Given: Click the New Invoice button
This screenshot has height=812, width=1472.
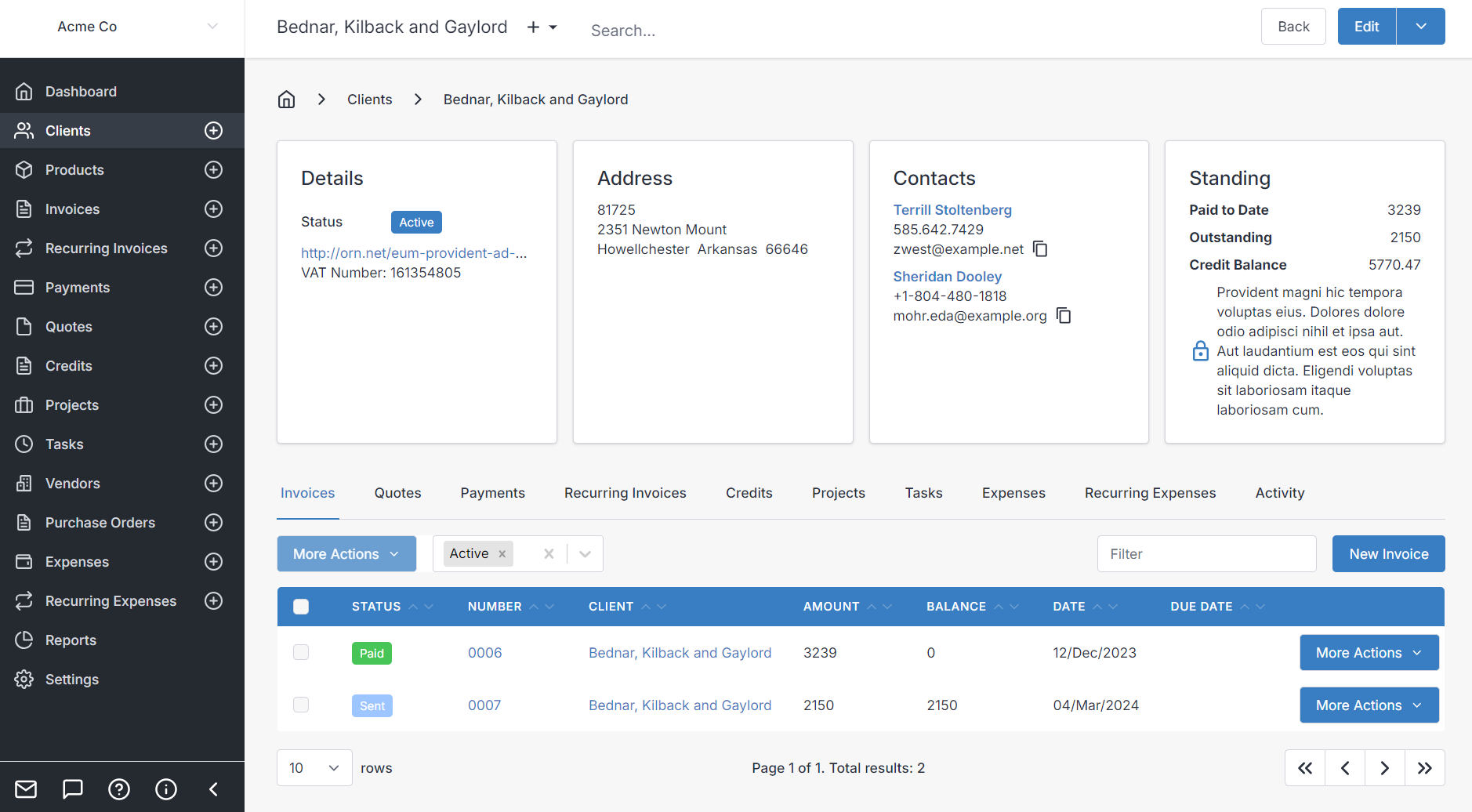Looking at the screenshot, I should tap(1387, 553).
